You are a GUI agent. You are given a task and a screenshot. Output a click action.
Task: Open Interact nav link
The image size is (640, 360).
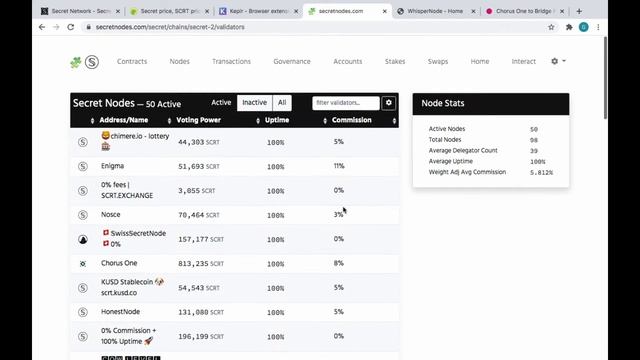pyautogui.click(x=524, y=61)
